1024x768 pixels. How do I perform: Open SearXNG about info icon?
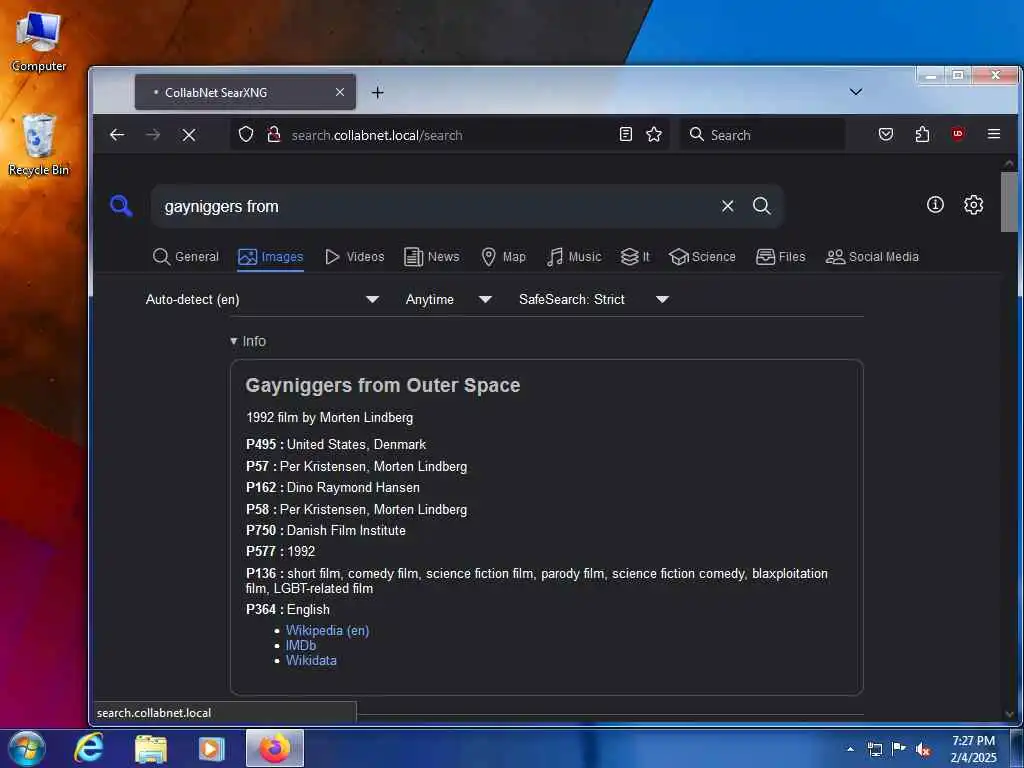(x=935, y=204)
